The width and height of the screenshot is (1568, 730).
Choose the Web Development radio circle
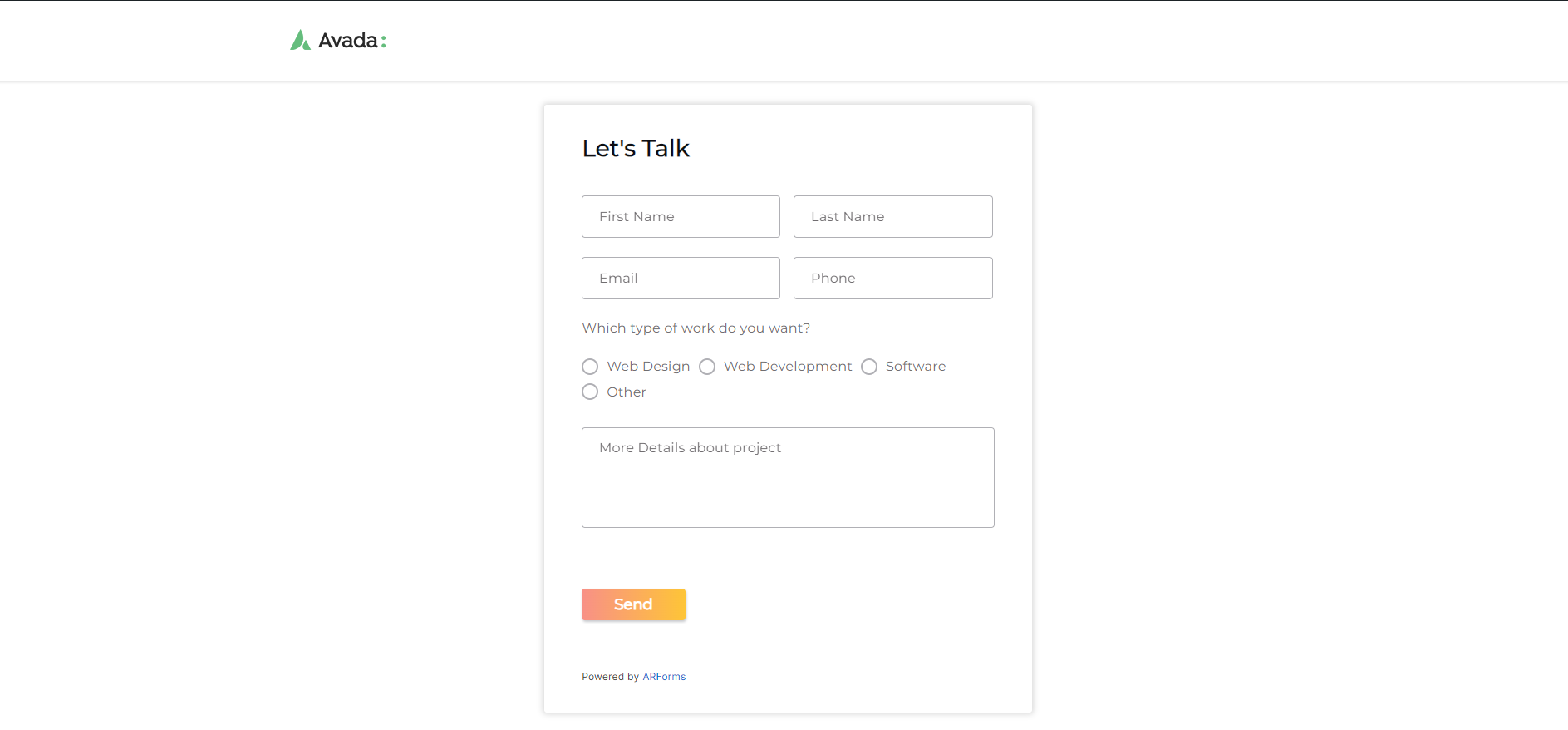pyautogui.click(x=707, y=367)
